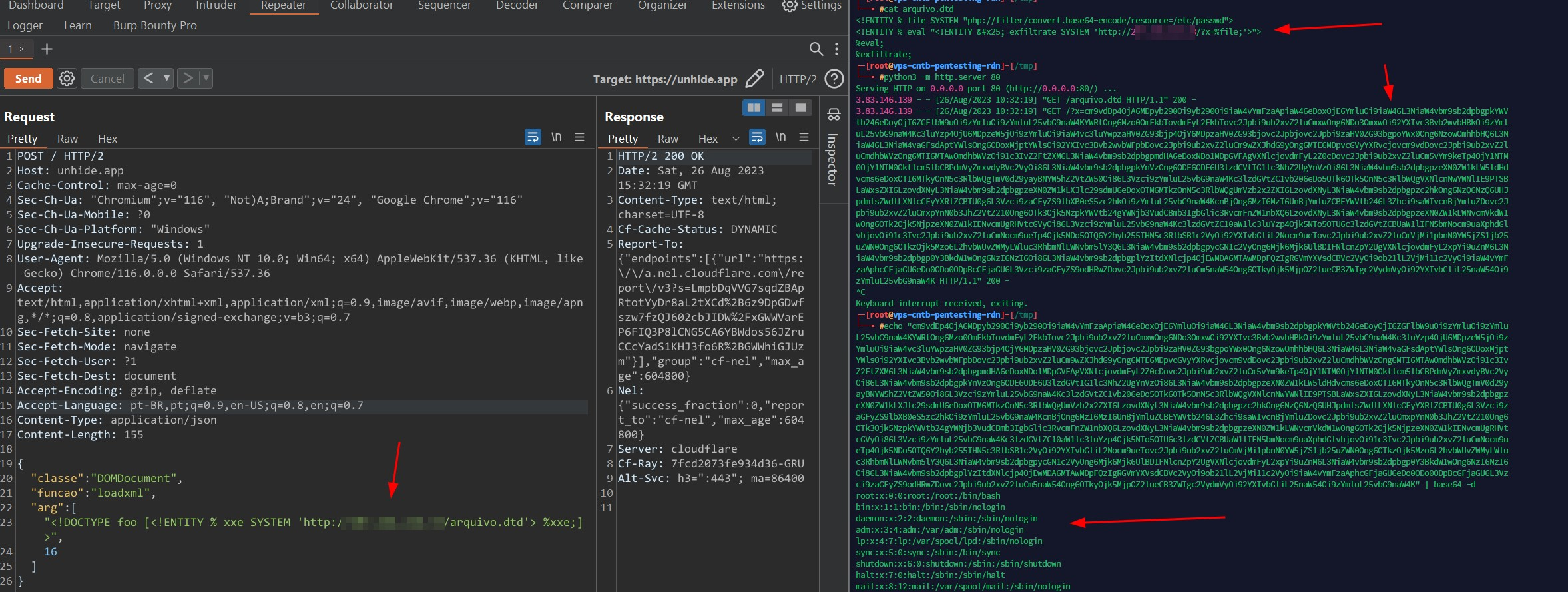
Task: Open the Logger tab
Action: (x=25, y=25)
